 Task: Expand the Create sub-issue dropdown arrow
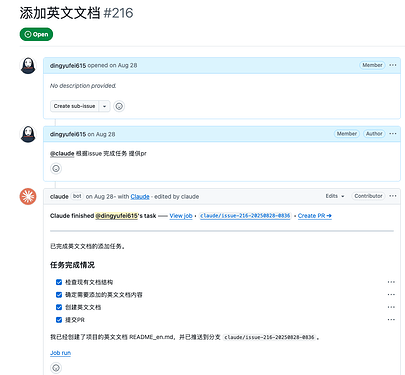tap(104, 106)
